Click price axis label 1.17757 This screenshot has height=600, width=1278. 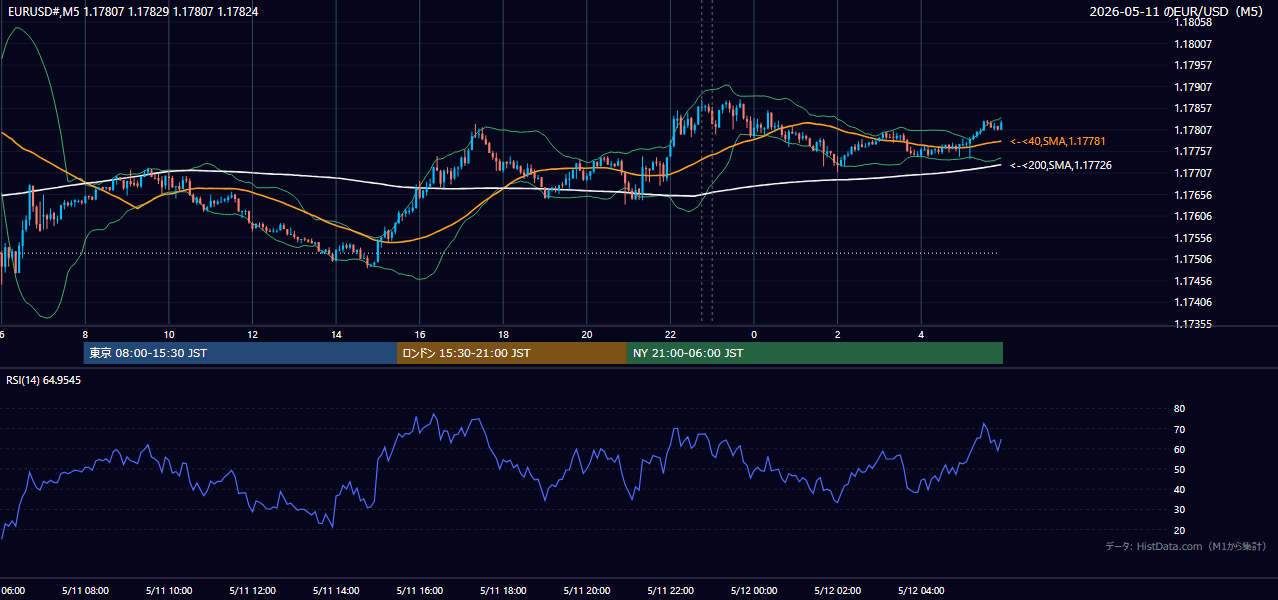(1192, 151)
